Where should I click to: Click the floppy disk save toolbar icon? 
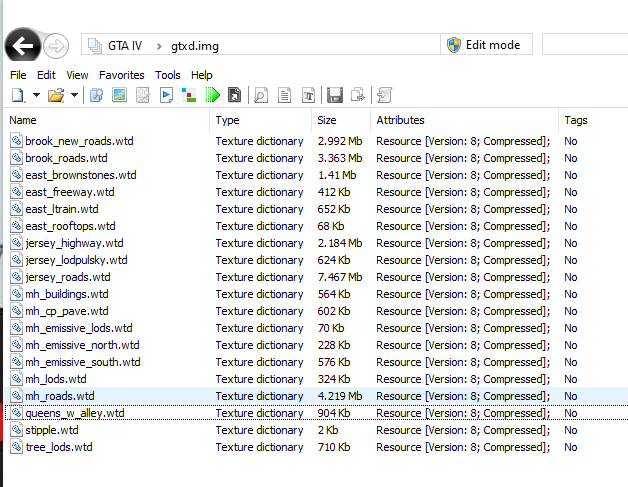335,95
